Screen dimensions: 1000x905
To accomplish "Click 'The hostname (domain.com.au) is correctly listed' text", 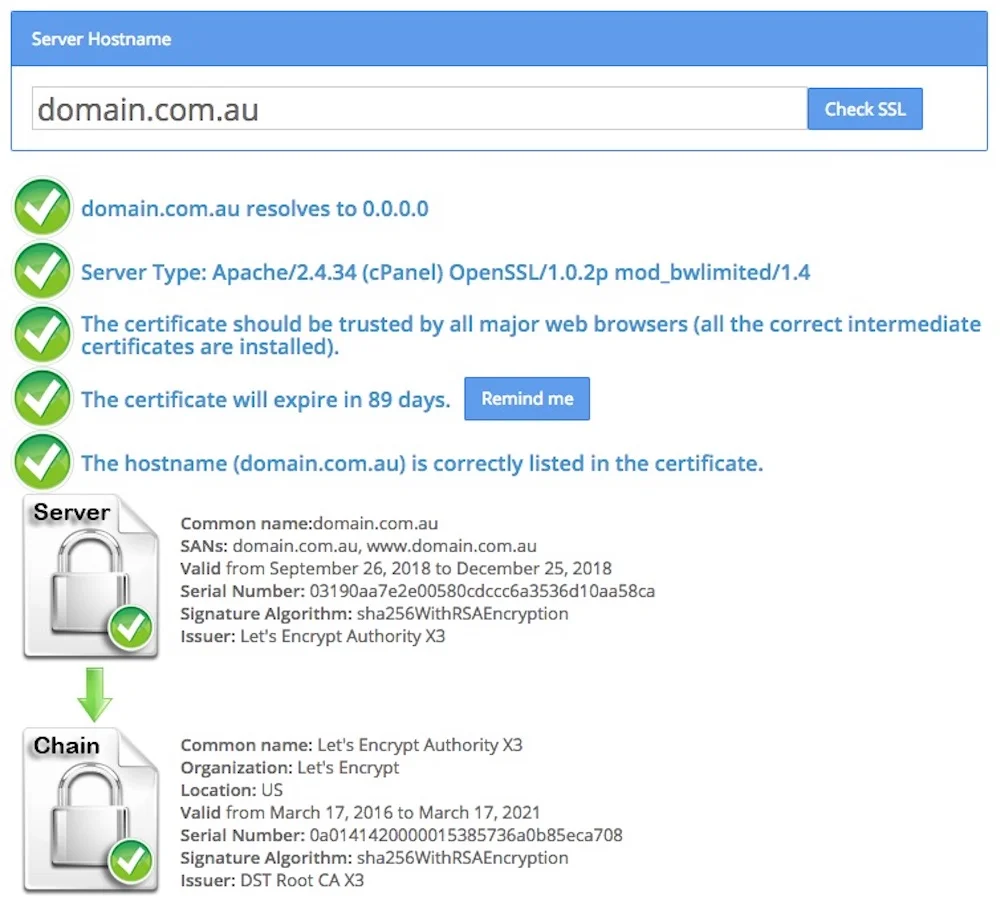I will coord(422,464).
